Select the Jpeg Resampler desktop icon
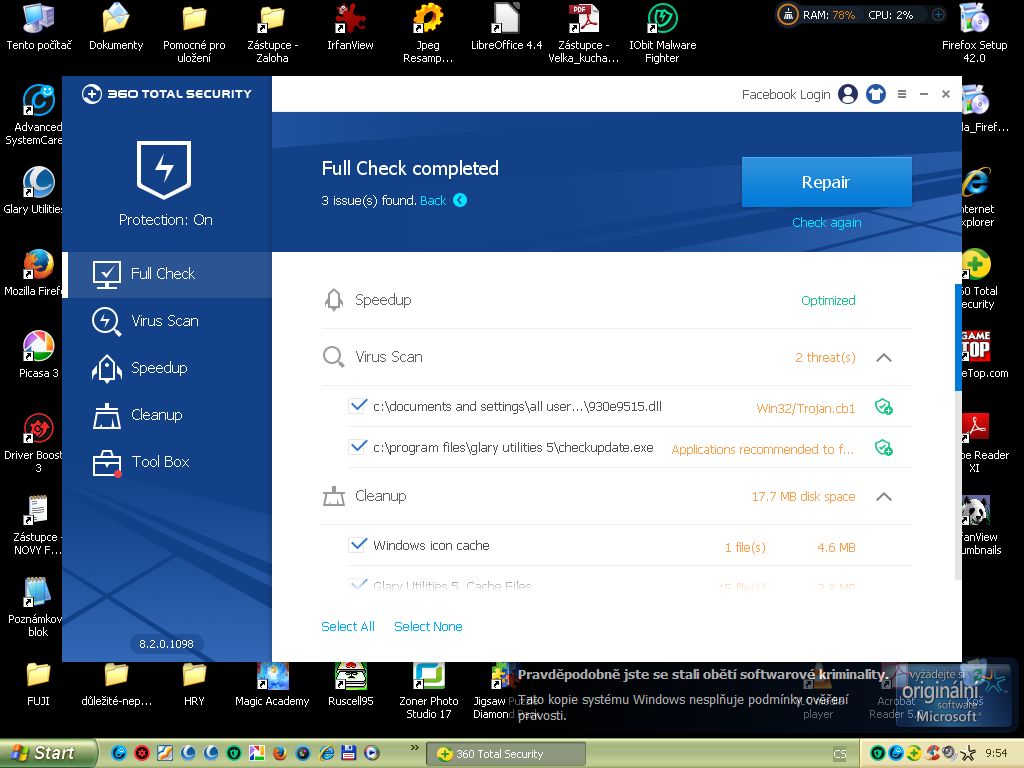This screenshot has height=768, width=1024. click(x=428, y=33)
